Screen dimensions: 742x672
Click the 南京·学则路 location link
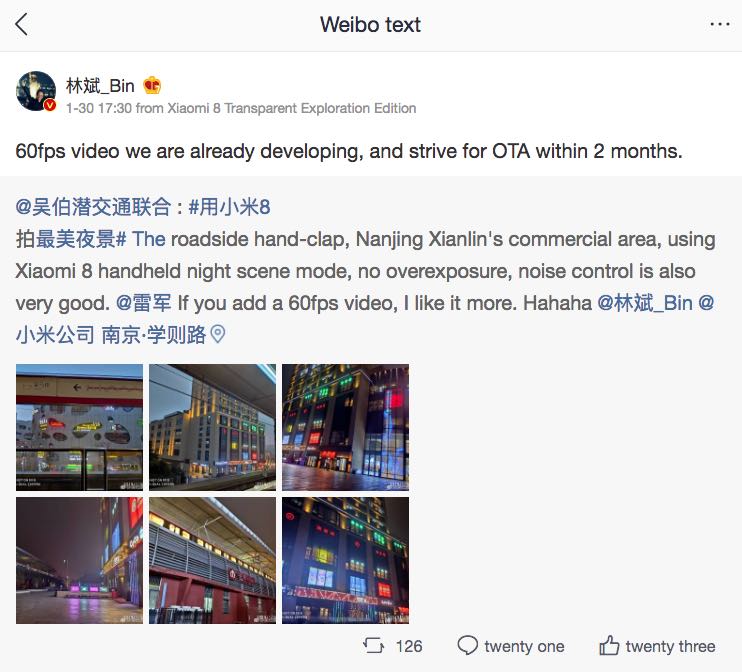[154, 335]
